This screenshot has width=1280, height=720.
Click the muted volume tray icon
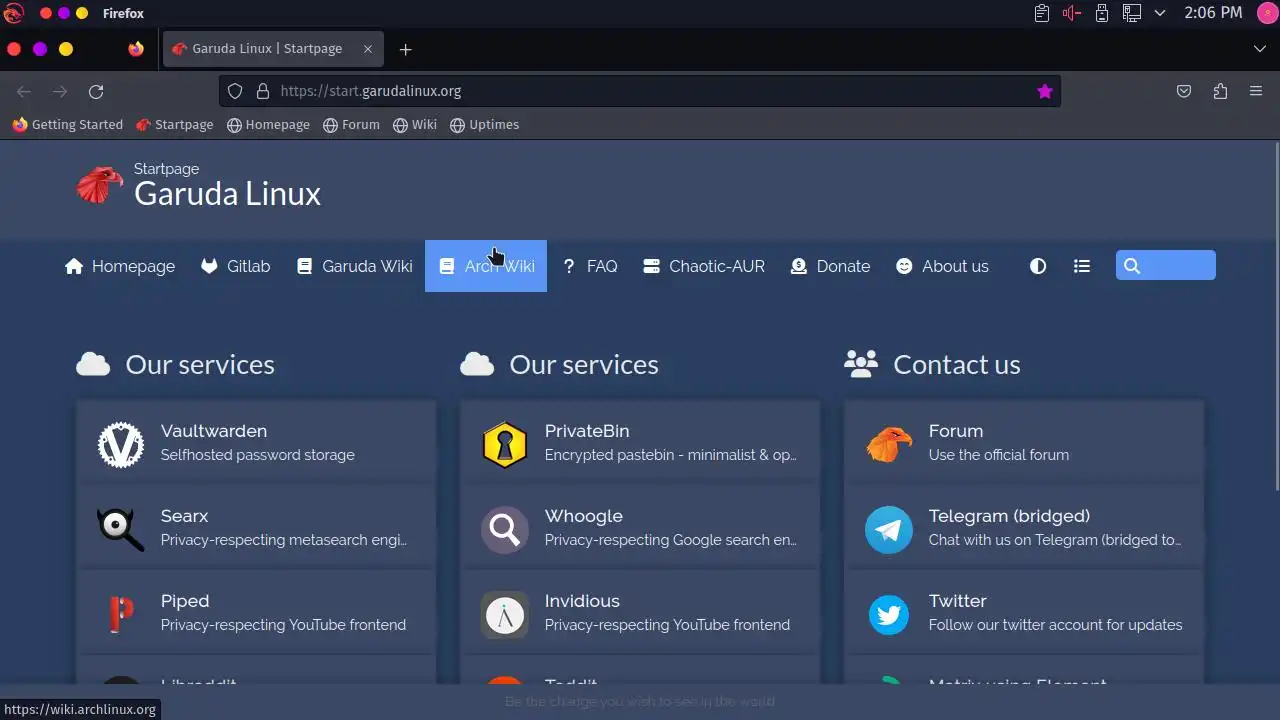point(1072,13)
